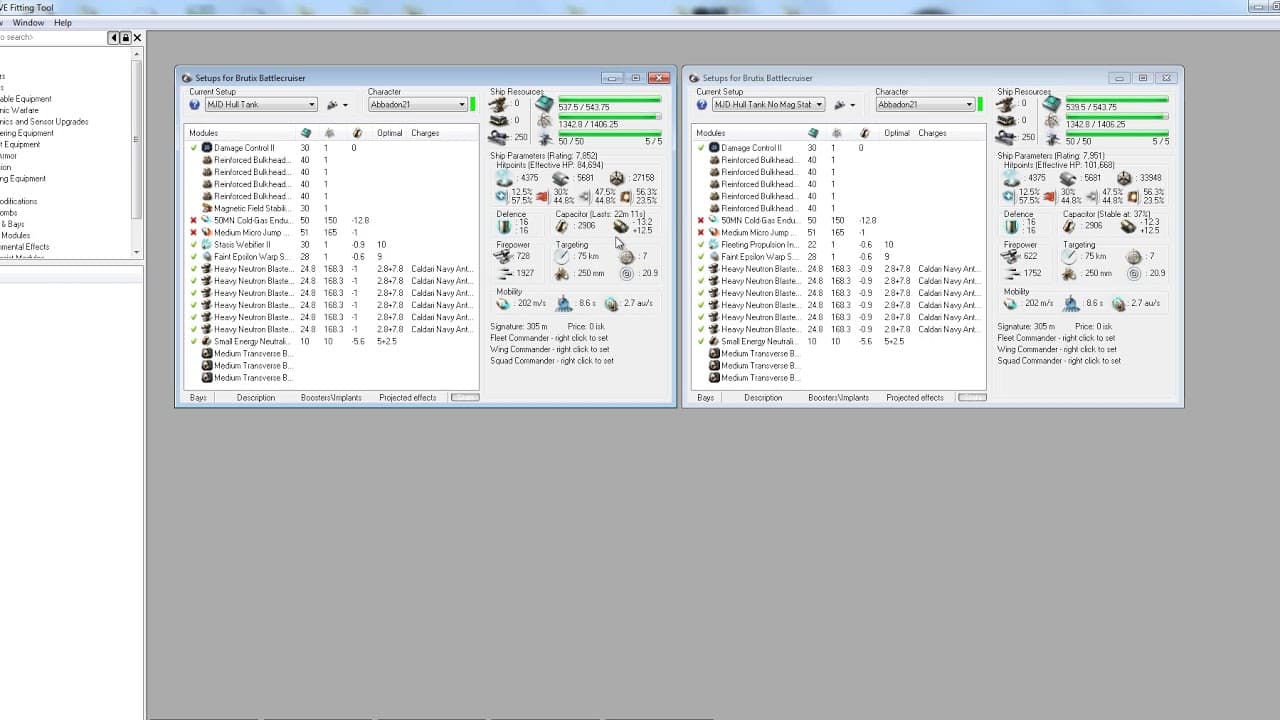
Task: Toggle Damage Control II checkmark in No Mag Stat window
Action: (x=701, y=148)
